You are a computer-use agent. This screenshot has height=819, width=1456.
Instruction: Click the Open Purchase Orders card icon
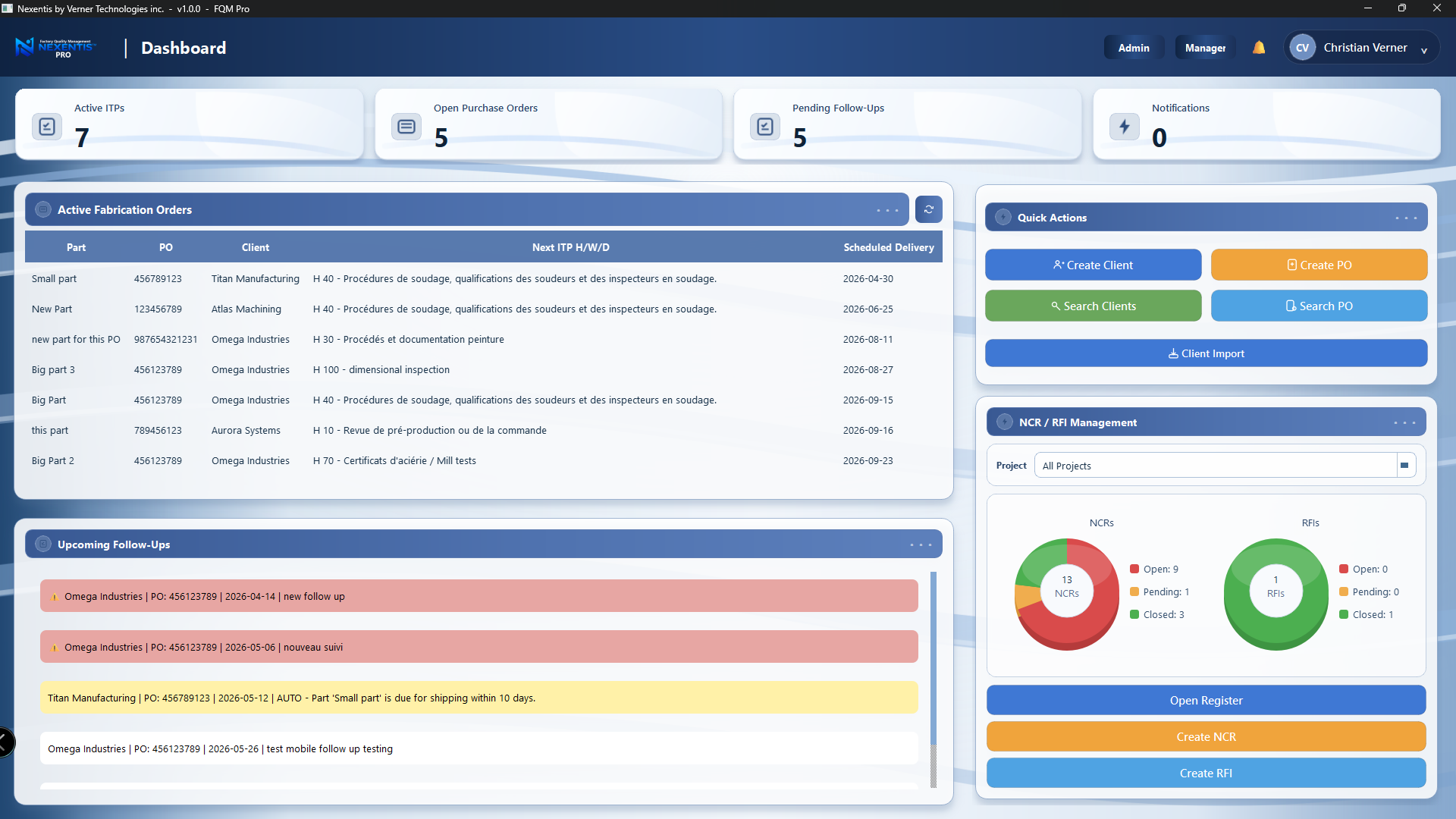click(x=406, y=126)
